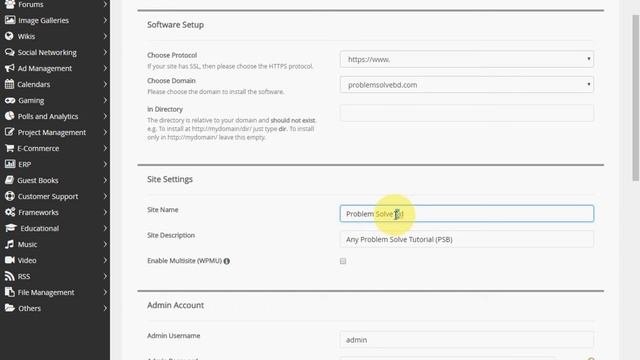Select the Others category label

coord(29,308)
